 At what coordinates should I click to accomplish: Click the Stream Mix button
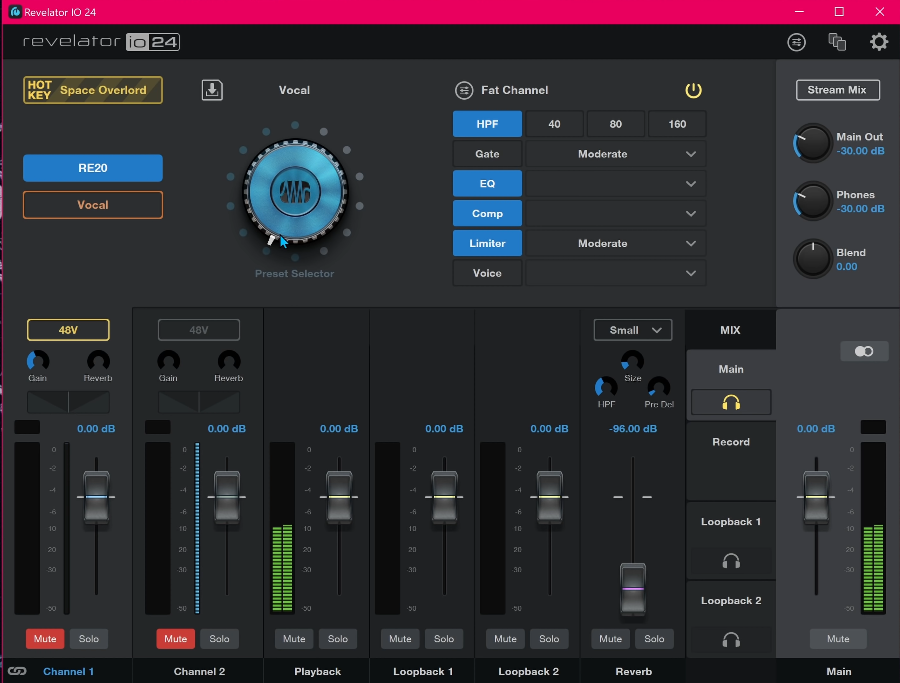coord(837,90)
